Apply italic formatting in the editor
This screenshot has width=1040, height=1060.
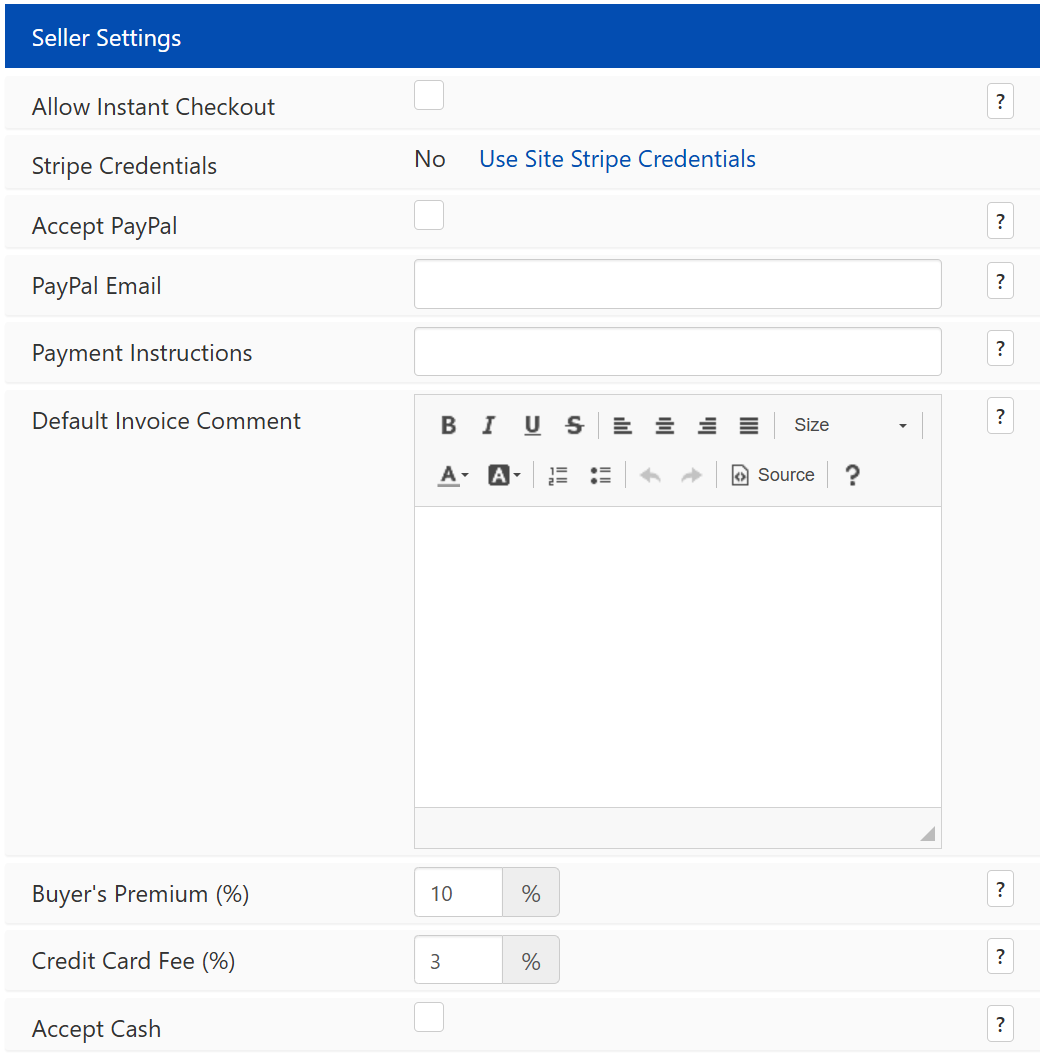tap(488, 424)
